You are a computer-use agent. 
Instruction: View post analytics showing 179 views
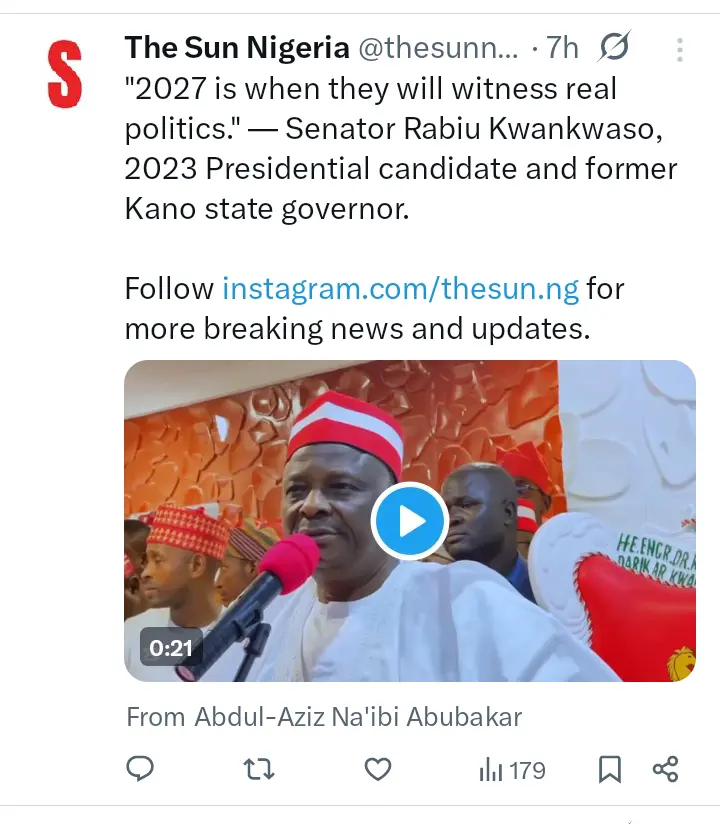pyautogui.click(x=512, y=769)
